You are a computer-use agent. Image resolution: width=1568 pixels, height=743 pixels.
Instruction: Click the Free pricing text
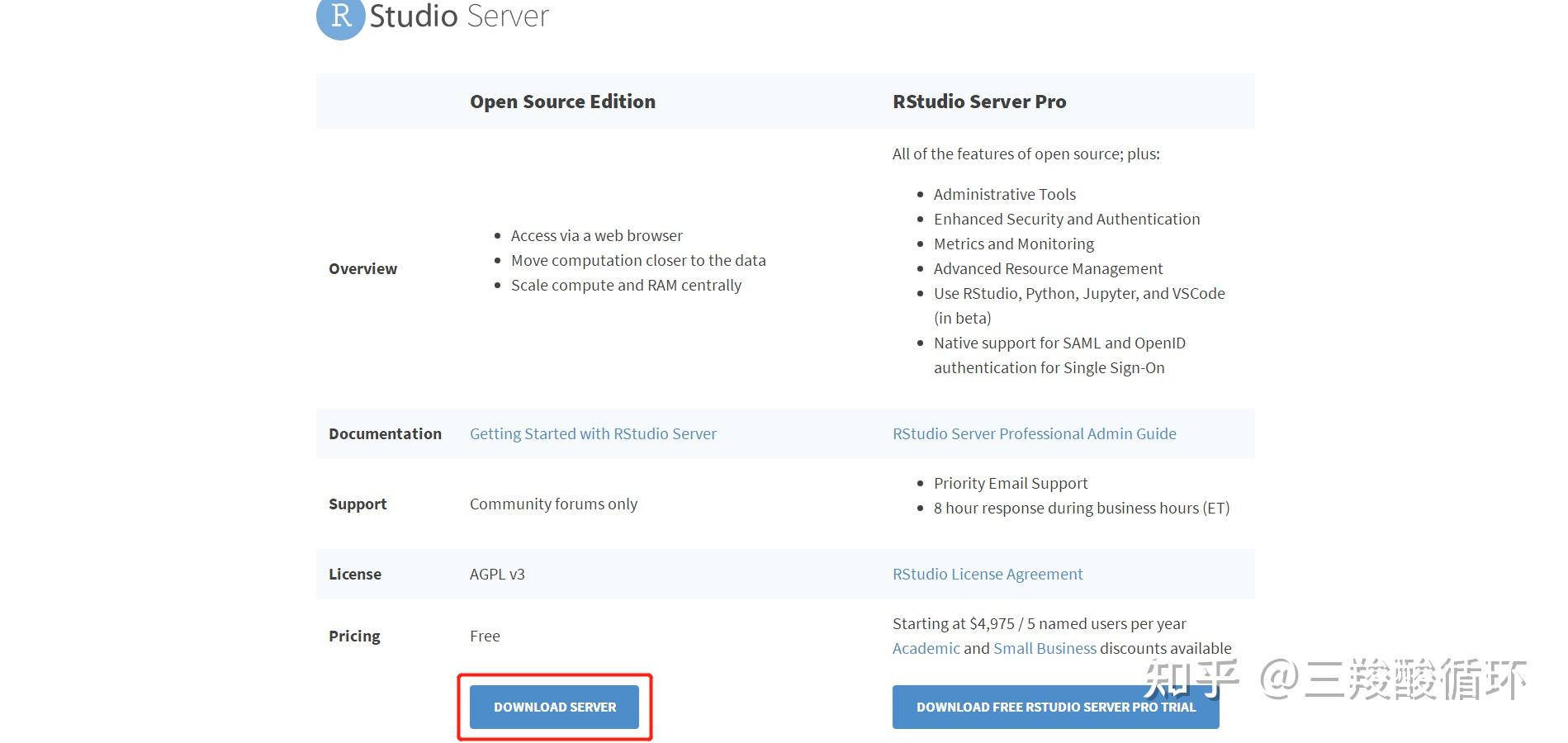coord(485,636)
